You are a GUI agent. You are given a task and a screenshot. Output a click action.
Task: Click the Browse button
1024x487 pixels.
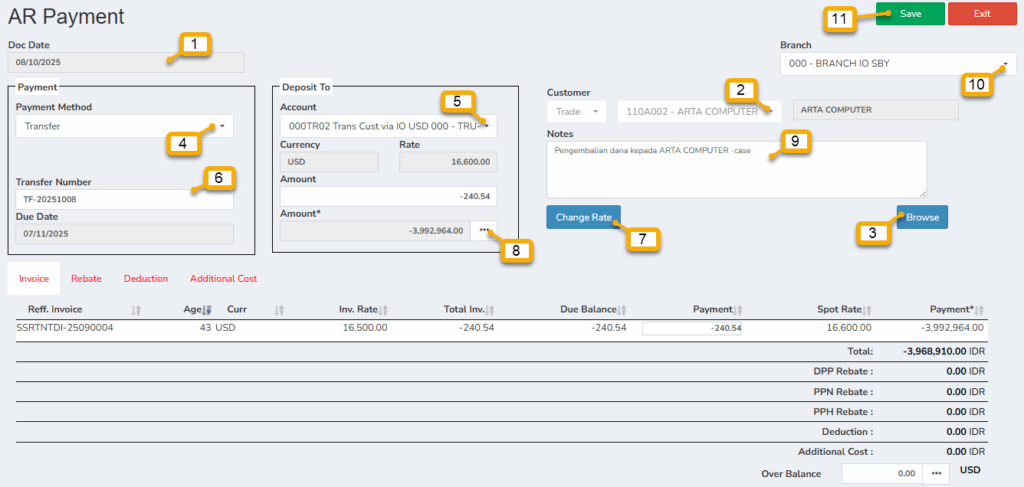click(x=921, y=217)
